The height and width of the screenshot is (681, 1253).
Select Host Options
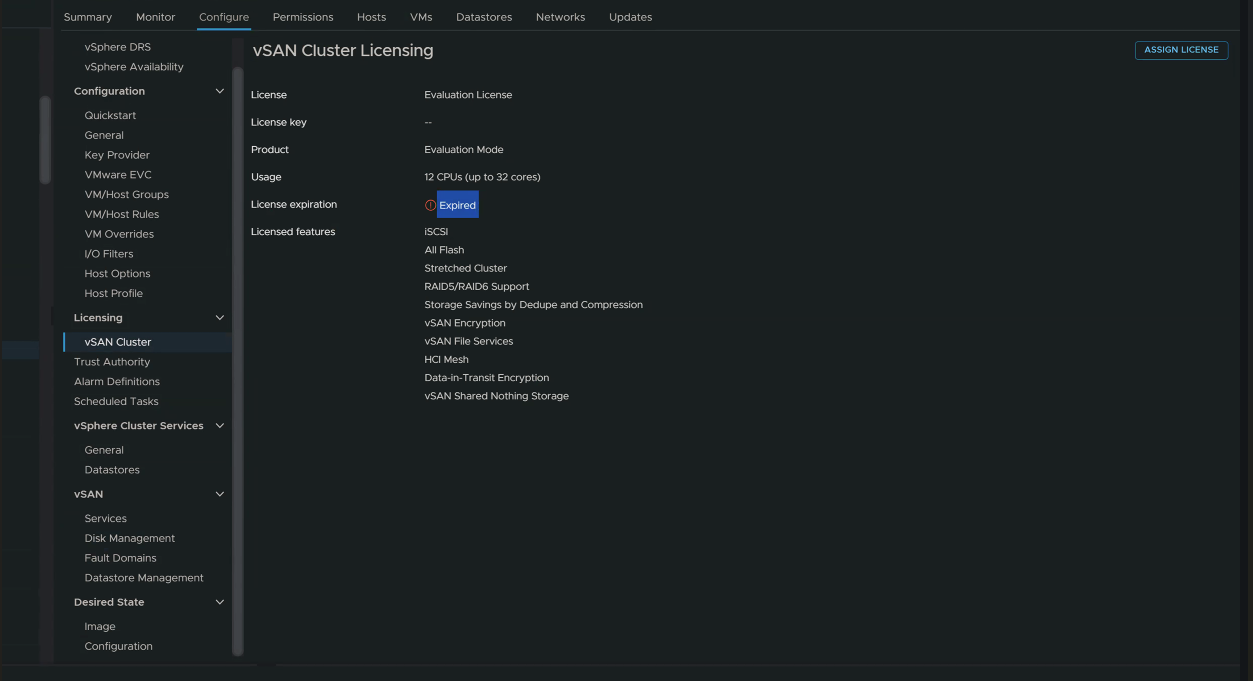tap(117, 274)
